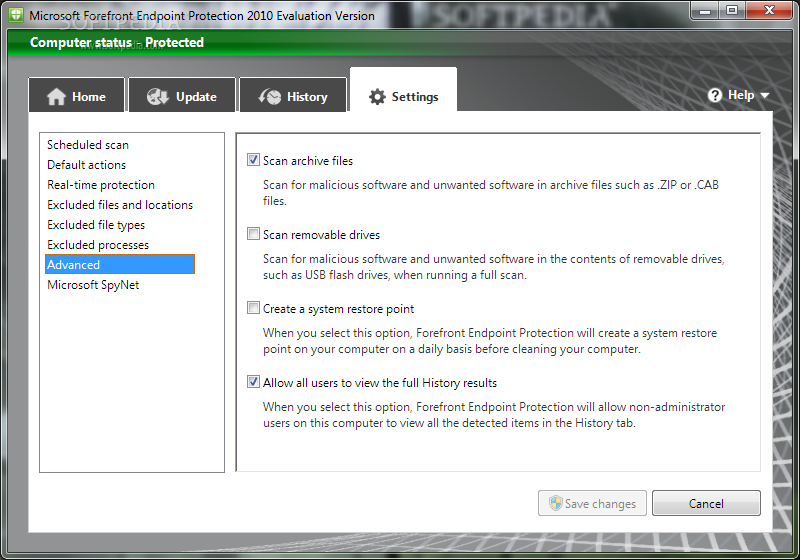Click the Forefront shield icon in title bar
This screenshot has width=800, height=560.
coord(16,15)
